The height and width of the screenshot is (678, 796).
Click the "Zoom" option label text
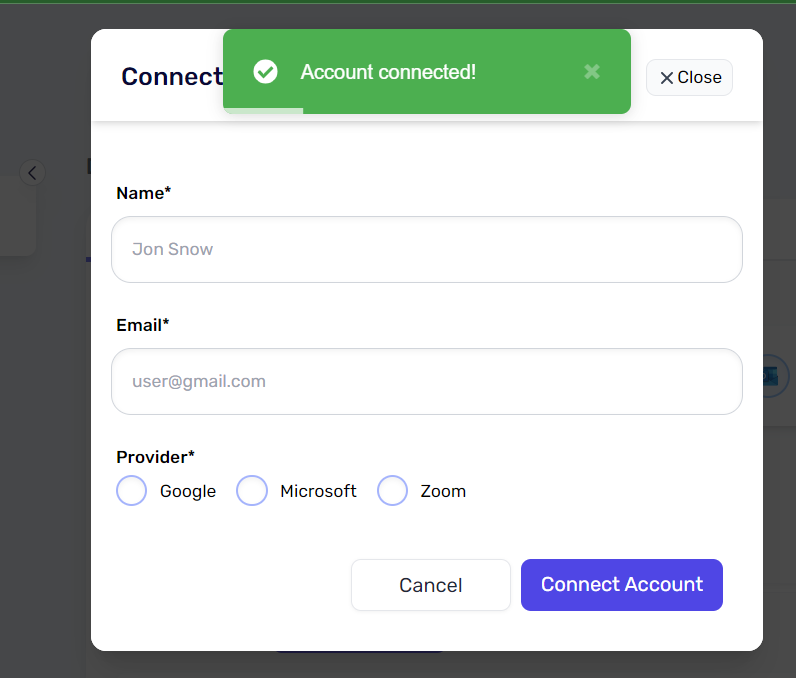[x=443, y=491]
